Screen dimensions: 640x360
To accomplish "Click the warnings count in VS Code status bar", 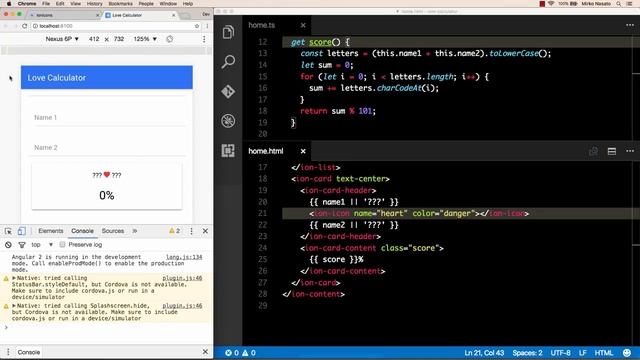I will [249, 353].
